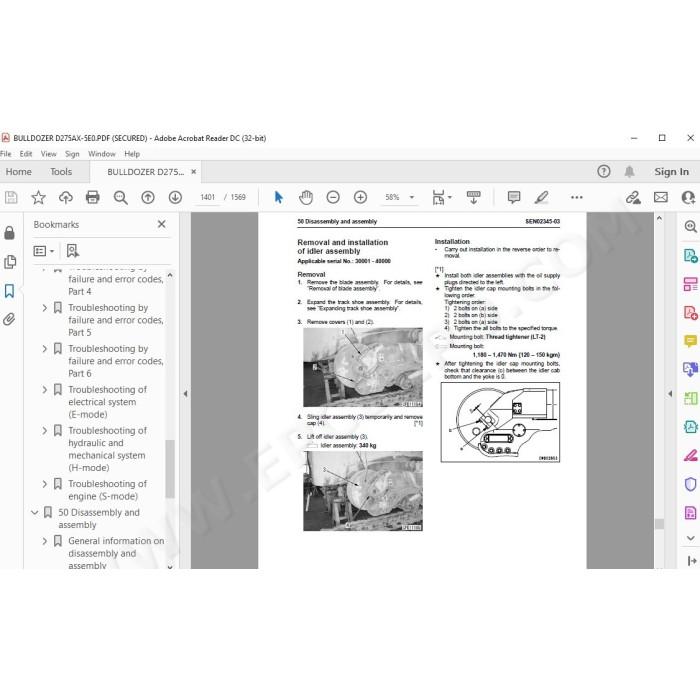Click the Sign In button

[x=671, y=172]
